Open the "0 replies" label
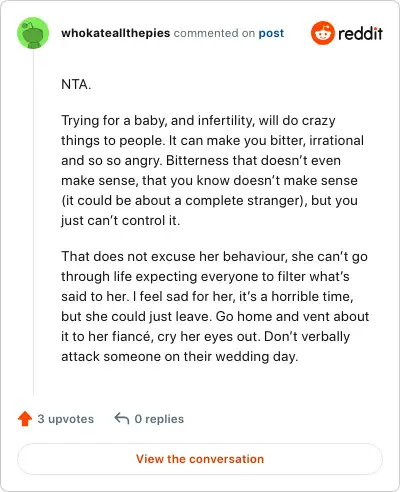This screenshot has width=400, height=492. pyautogui.click(x=159, y=419)
